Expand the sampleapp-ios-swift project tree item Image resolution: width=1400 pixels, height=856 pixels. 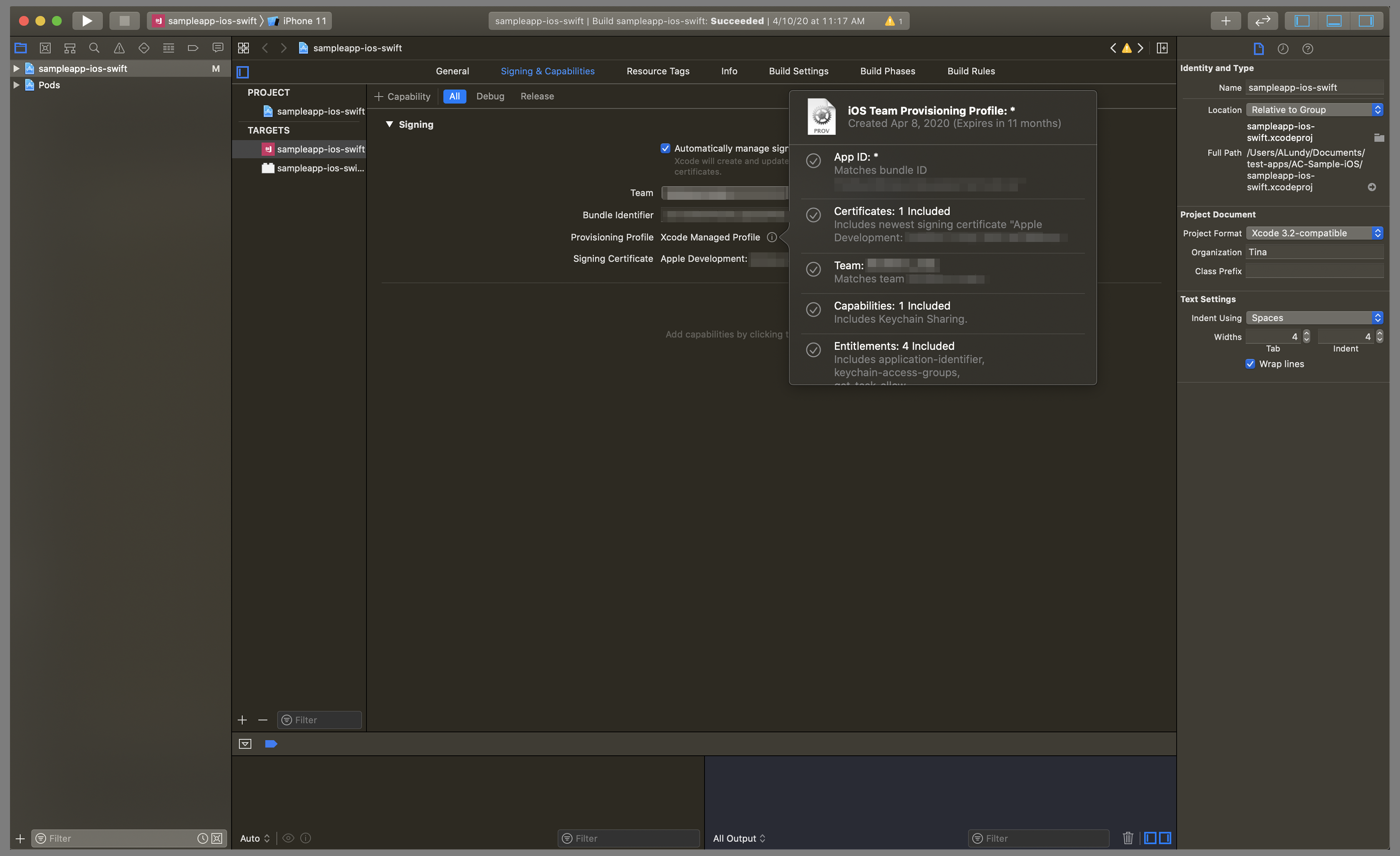pos(16,68)
